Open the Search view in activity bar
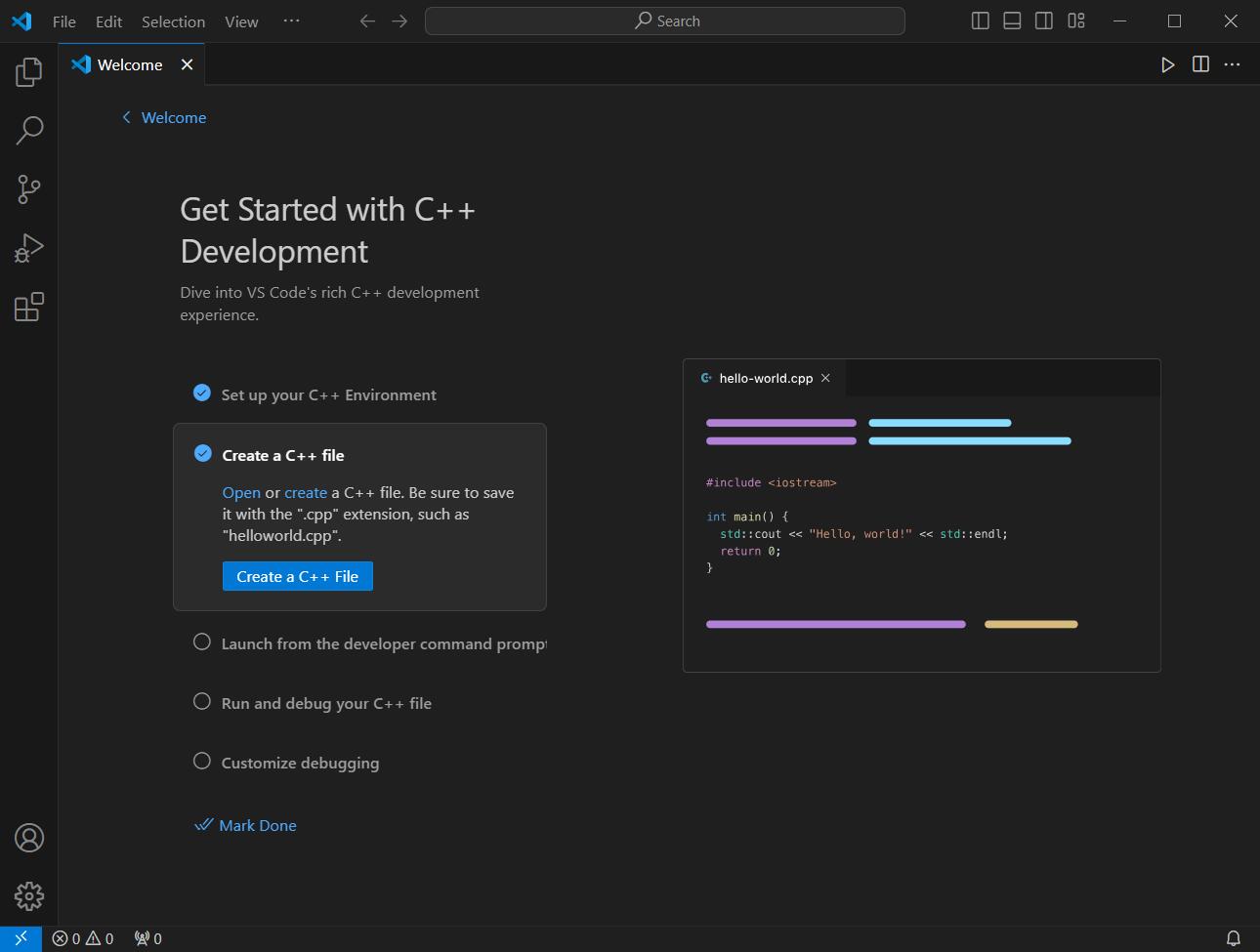The image size is (1260, 952). coord(29,131)
